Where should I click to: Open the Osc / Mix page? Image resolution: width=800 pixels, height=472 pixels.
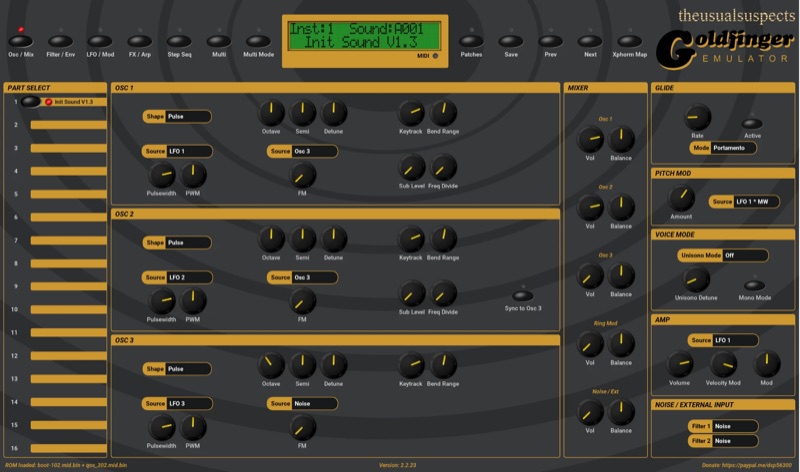click(20, 41)
